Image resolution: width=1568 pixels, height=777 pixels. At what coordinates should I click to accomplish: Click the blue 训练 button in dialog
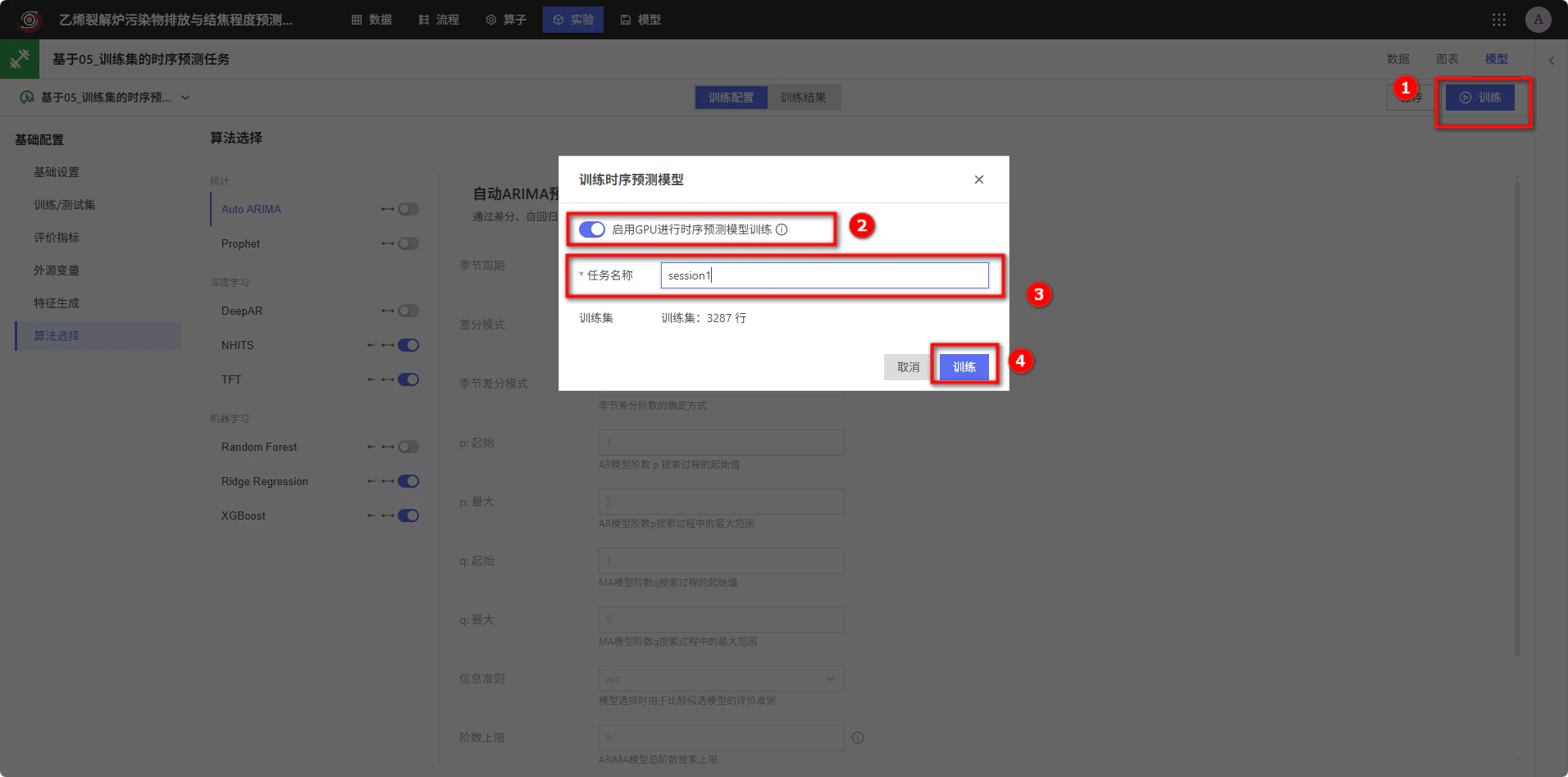(x=964, y=367)
